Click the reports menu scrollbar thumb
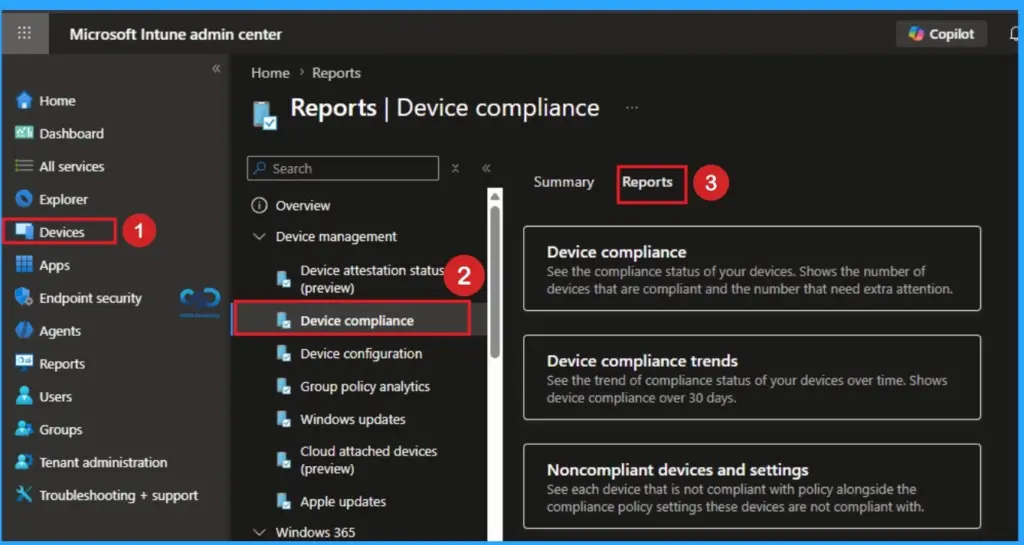 pos(495,282)
